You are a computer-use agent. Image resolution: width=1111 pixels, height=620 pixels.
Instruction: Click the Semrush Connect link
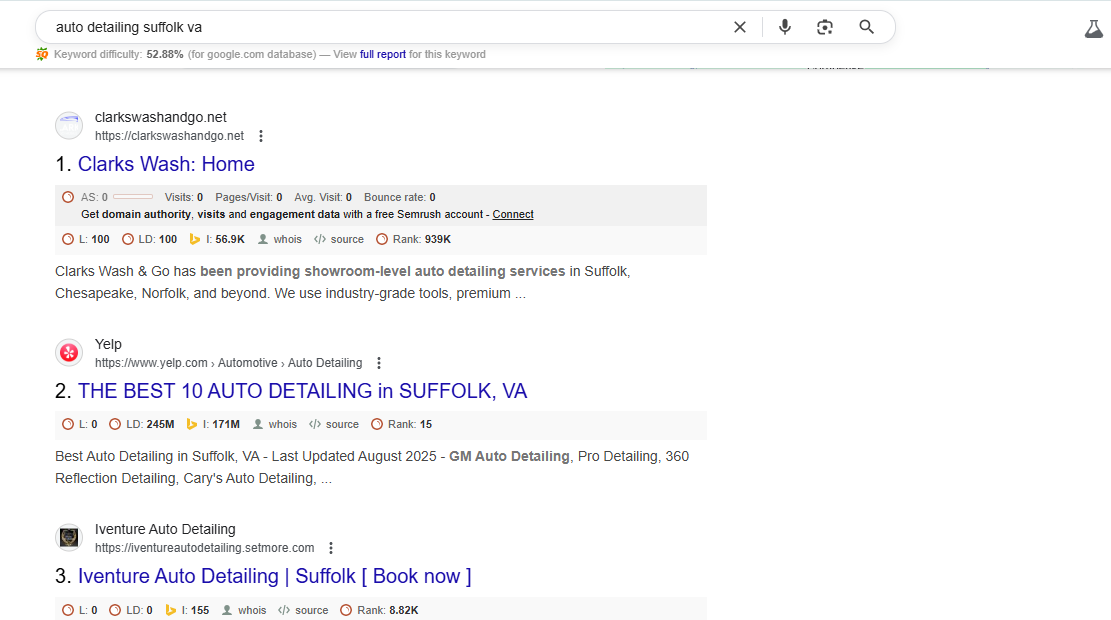coord(513,214)
